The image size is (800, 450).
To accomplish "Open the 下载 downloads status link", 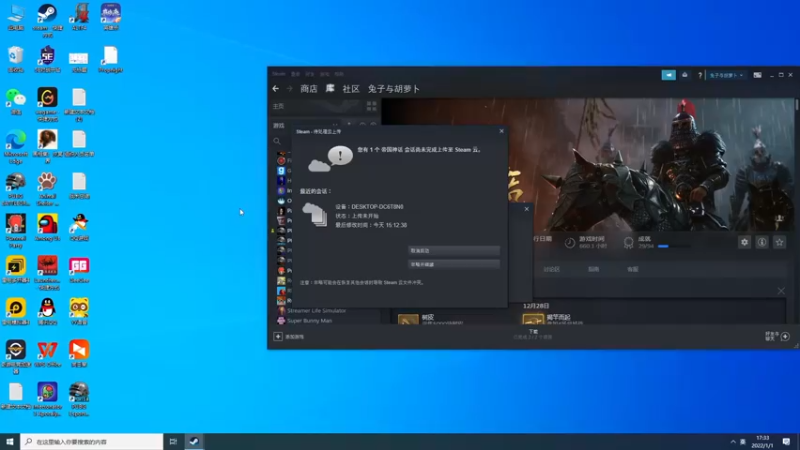I will point(533,334).
